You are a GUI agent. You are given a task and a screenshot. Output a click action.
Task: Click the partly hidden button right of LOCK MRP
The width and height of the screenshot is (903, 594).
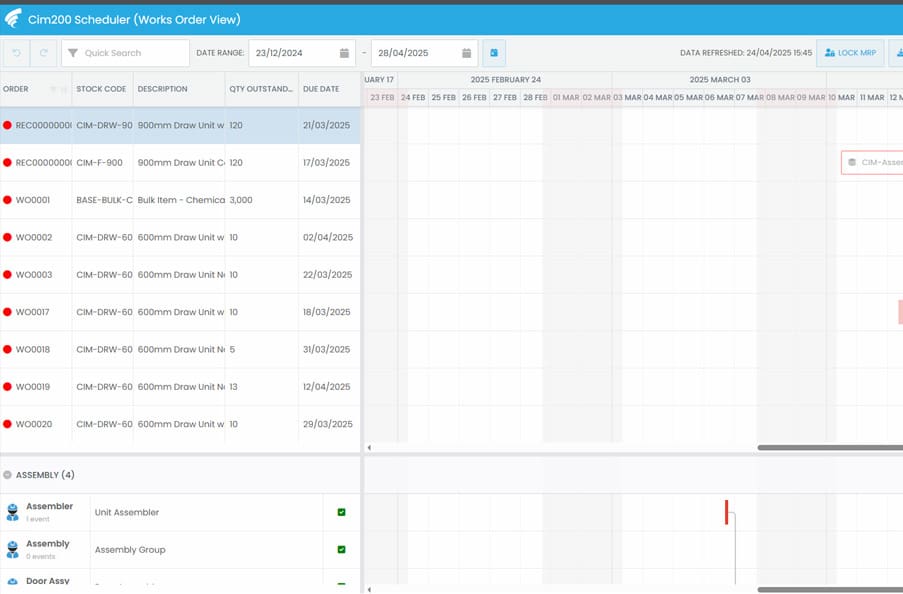pos(896,53)
